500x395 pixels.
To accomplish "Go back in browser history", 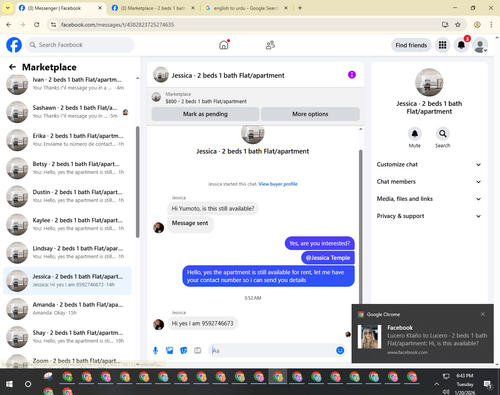I will 9,24.
